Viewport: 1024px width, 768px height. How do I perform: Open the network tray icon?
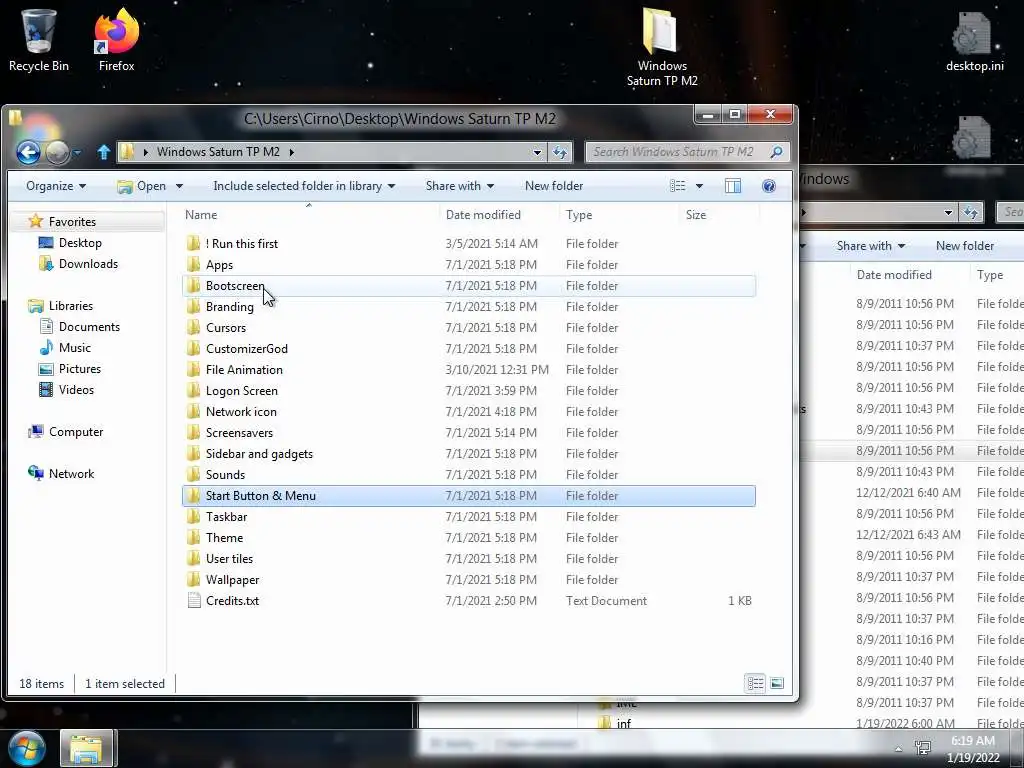coord(923,748)
